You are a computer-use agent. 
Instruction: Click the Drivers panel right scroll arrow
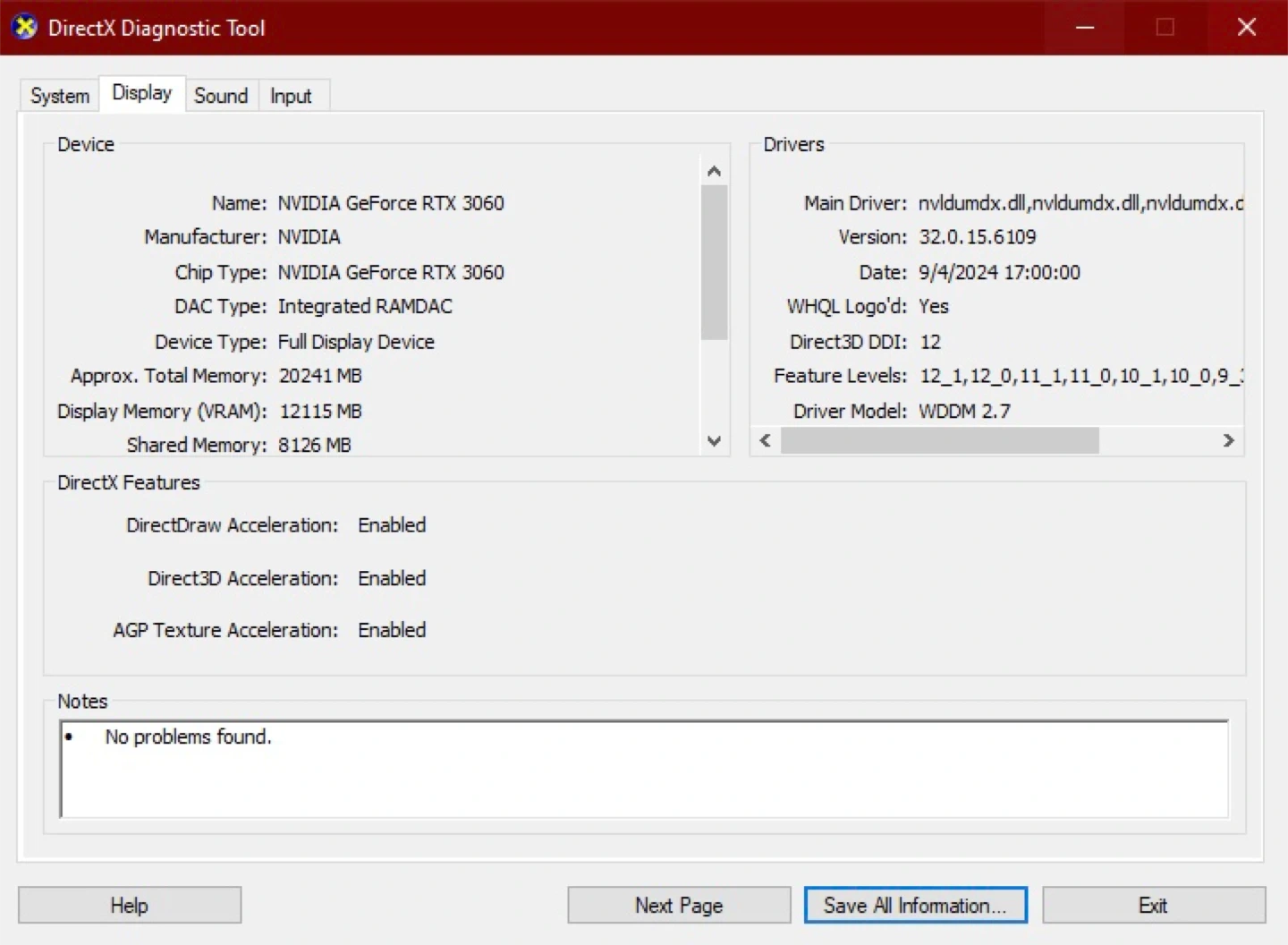click(x=1228, y=440)
